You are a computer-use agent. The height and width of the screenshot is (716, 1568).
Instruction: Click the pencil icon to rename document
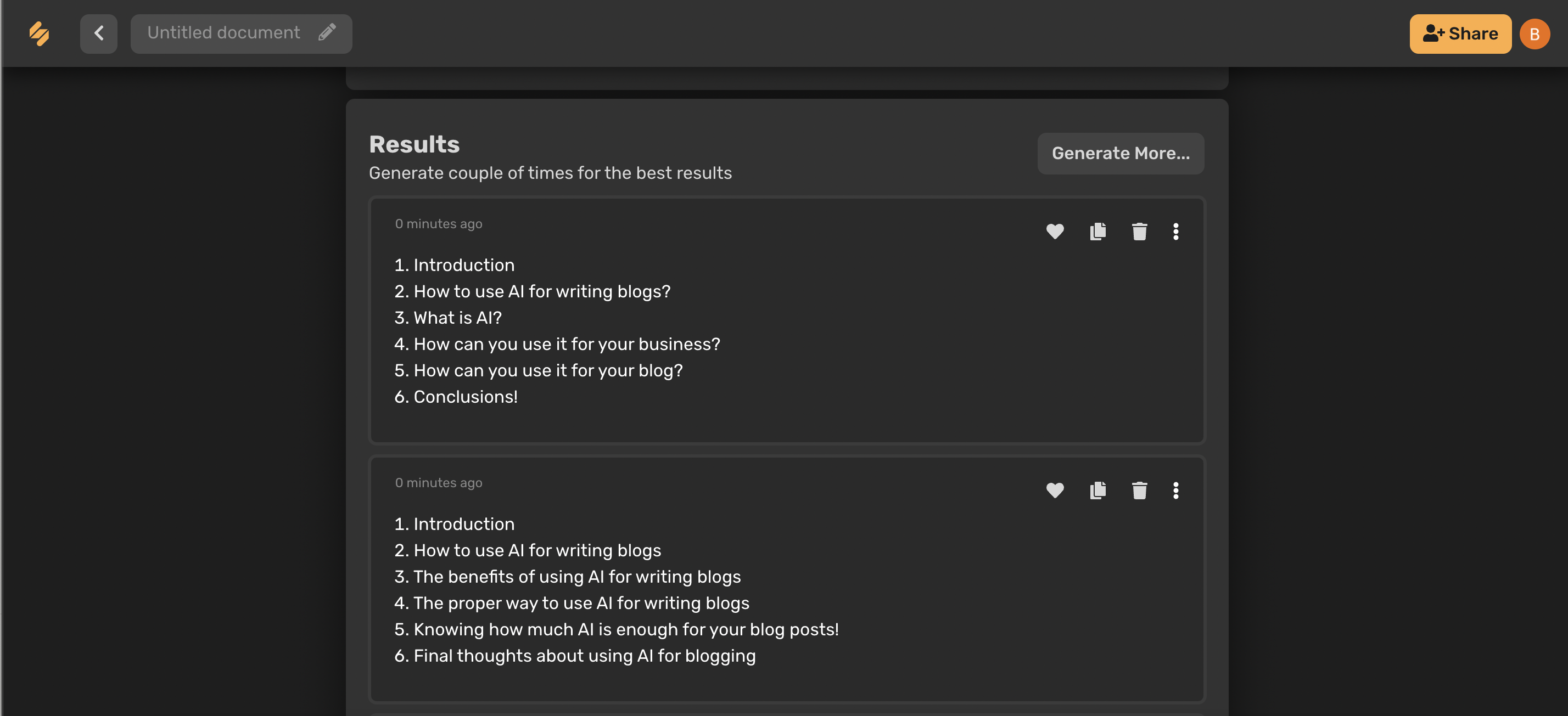[327, 32]
